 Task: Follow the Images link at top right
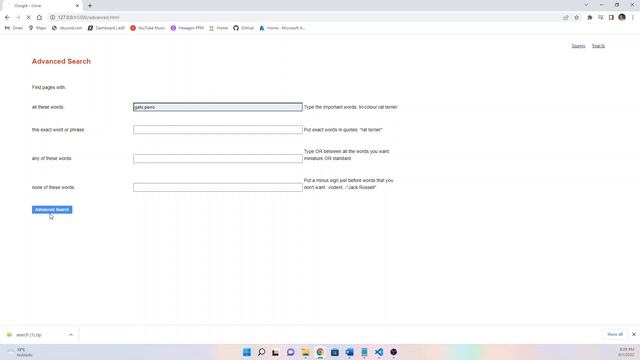pyautogui.click(x=578, y=46)
